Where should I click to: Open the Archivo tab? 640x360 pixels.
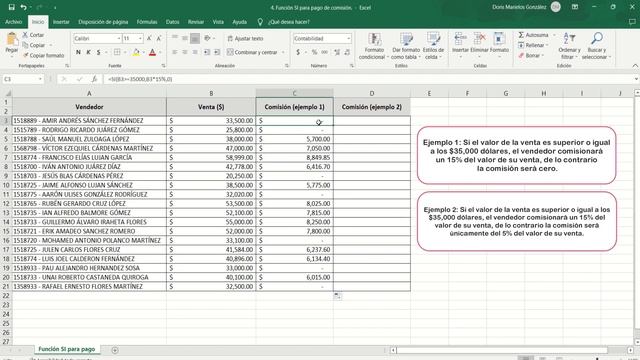point(13,22)
